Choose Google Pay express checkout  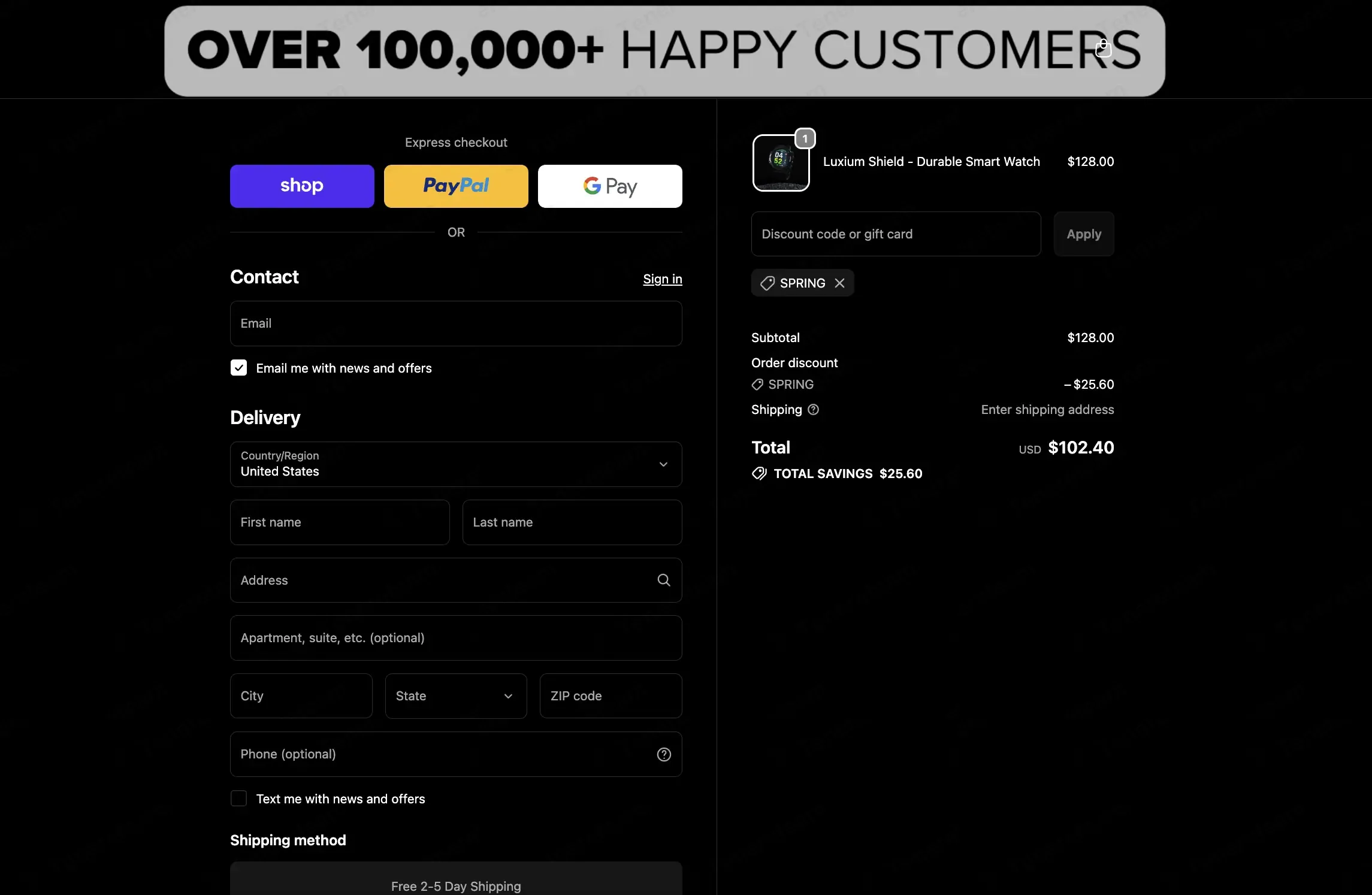[x=610, y=186]
